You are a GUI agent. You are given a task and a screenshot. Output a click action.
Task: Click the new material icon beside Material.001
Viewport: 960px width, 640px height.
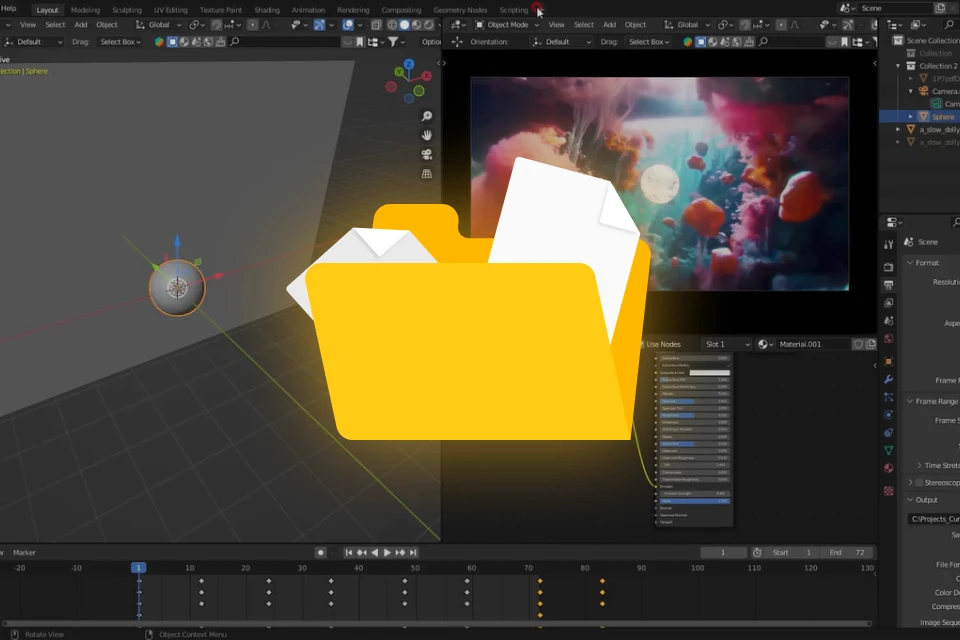click(871, 344)
